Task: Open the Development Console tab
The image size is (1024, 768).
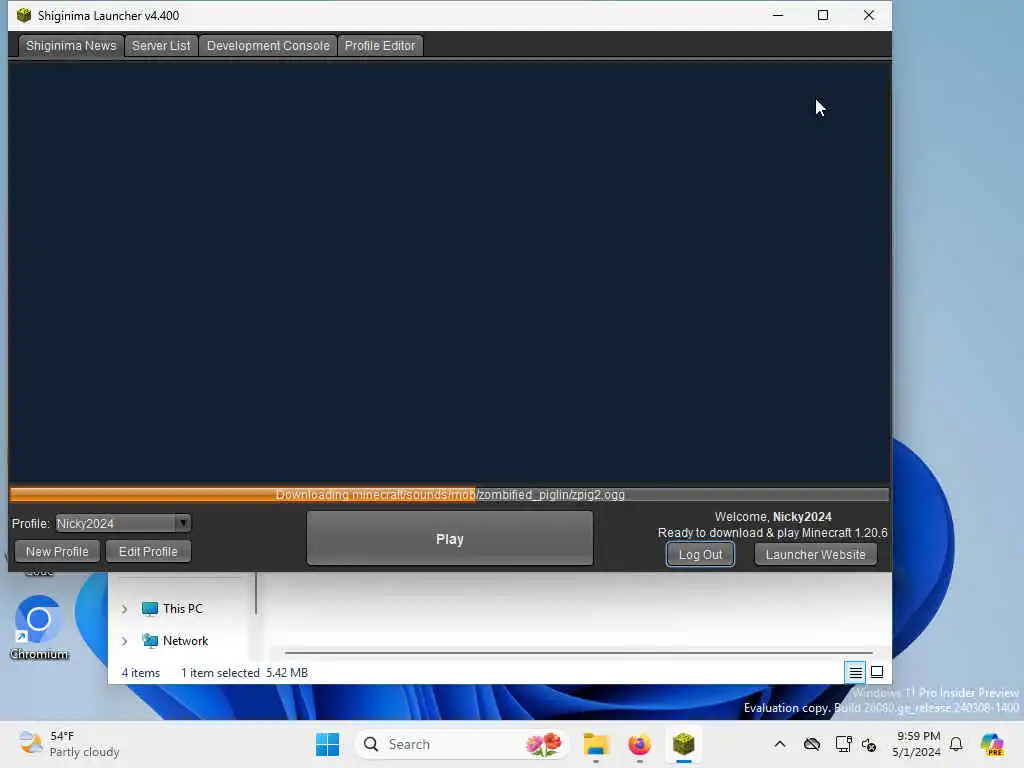Action: (268, 46)
